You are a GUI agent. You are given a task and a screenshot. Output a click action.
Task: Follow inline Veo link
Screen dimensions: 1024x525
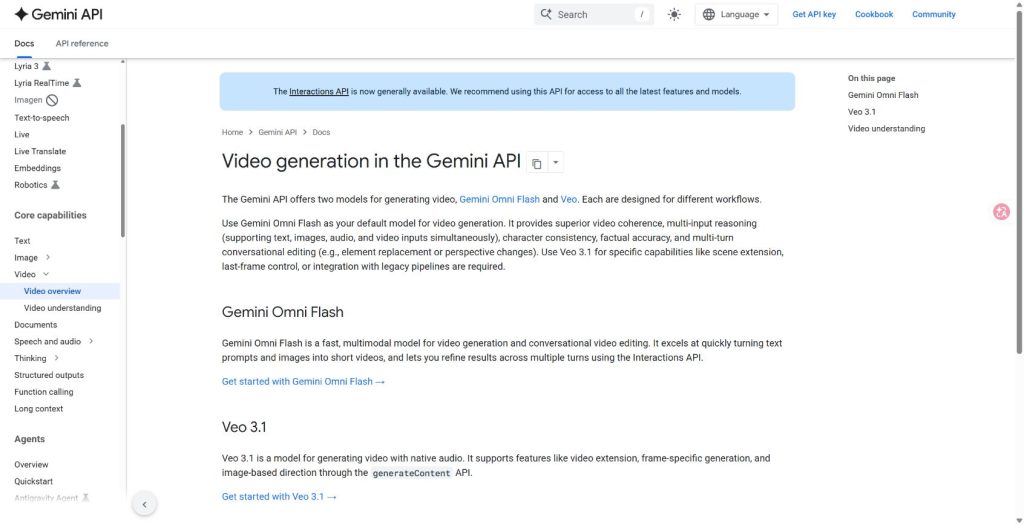[568, 200]
